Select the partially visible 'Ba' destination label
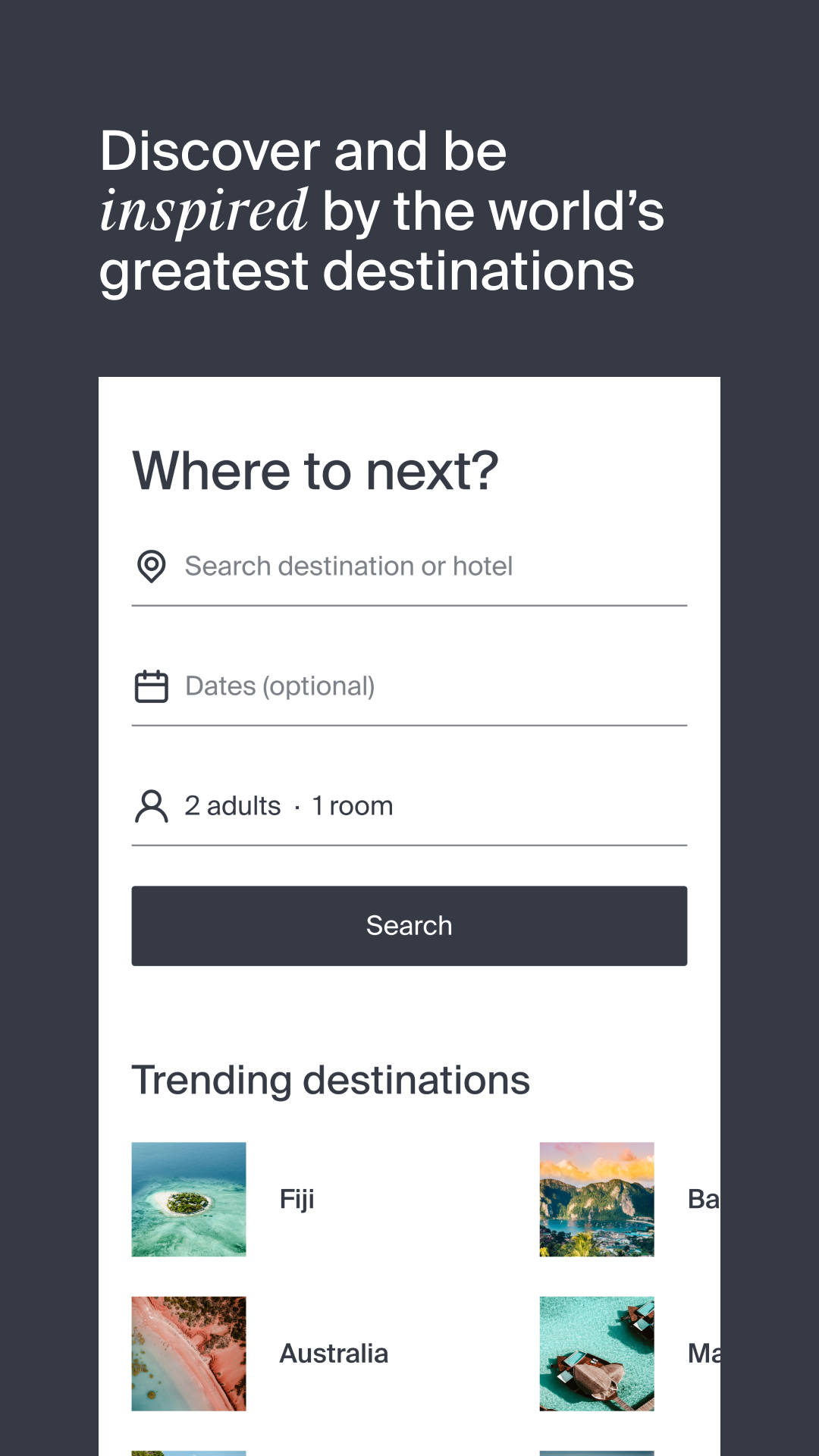Viewport: 819px width, 1456px height. (703, 1199)
